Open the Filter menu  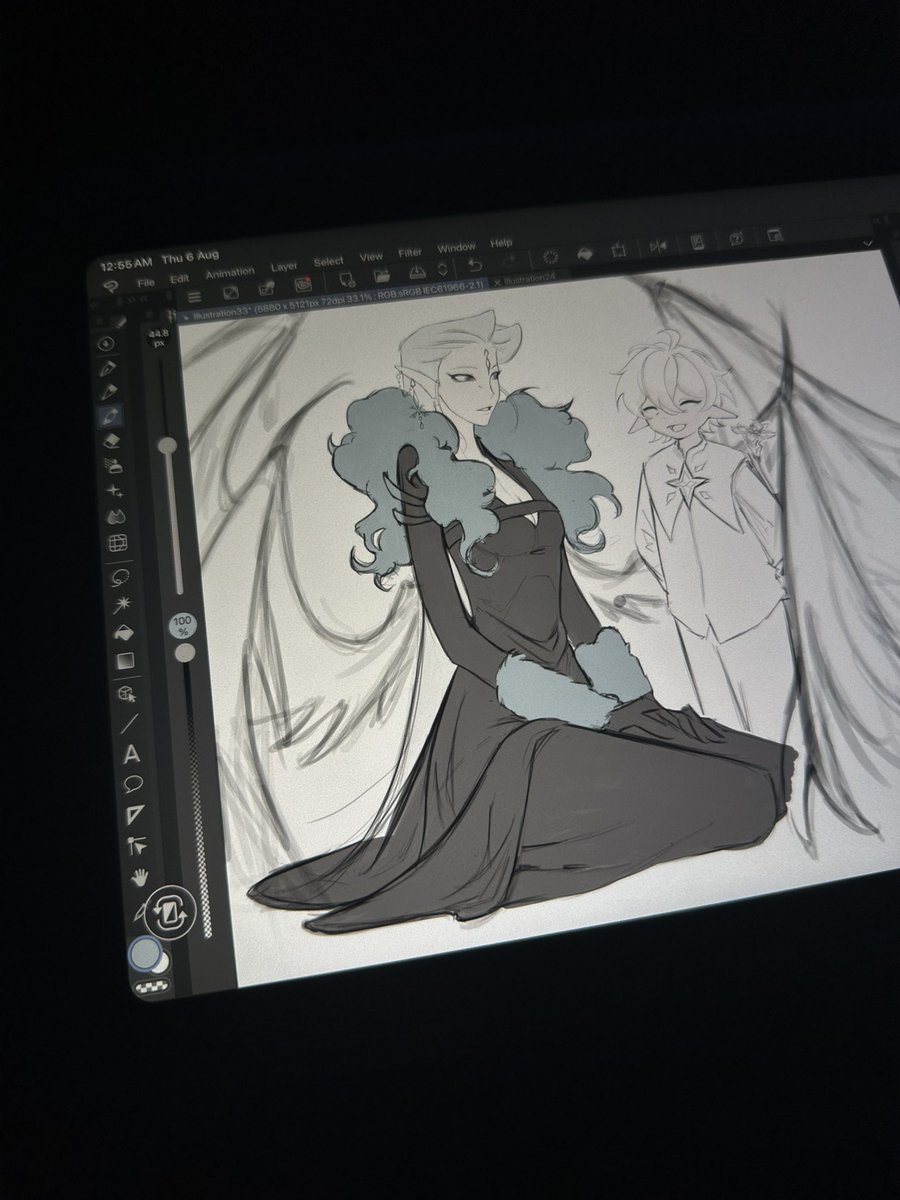point(410,253)
